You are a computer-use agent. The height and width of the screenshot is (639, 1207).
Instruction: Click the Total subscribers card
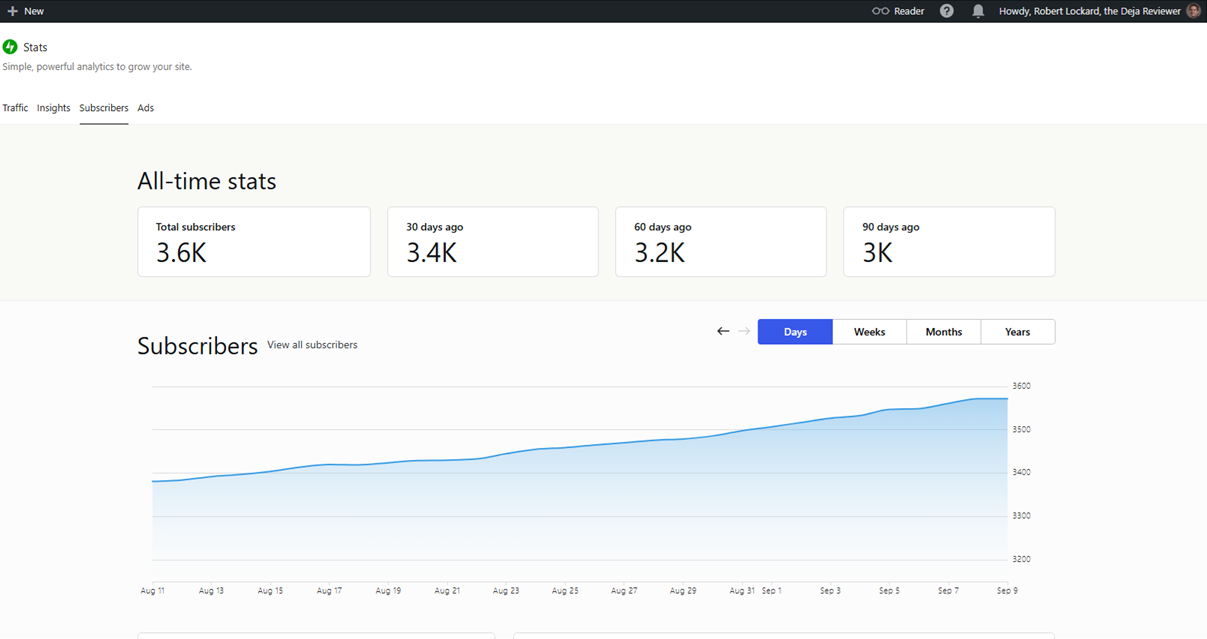[x=254, y=242]
